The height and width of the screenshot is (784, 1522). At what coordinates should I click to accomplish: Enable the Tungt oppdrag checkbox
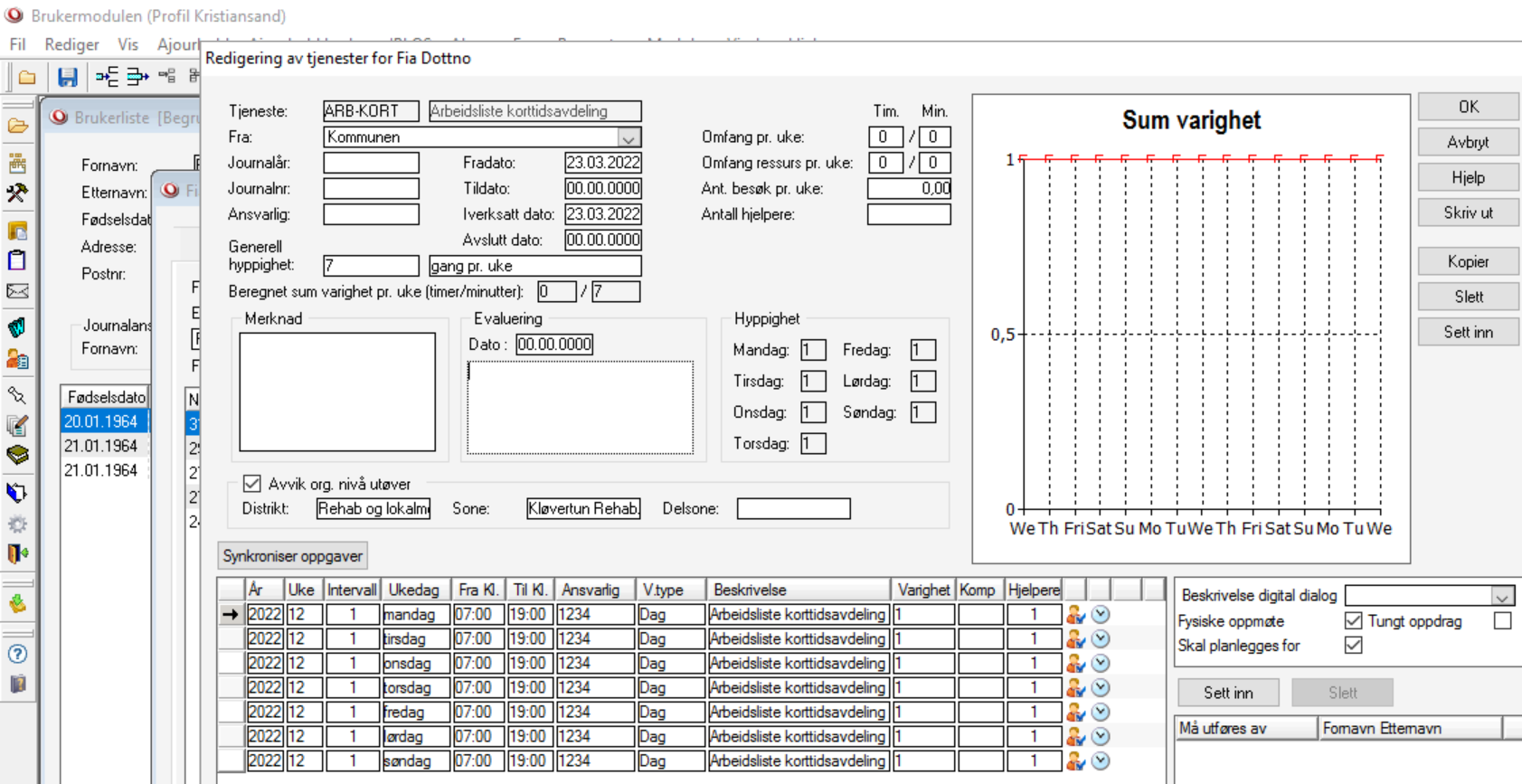[x=1502, y=621]
